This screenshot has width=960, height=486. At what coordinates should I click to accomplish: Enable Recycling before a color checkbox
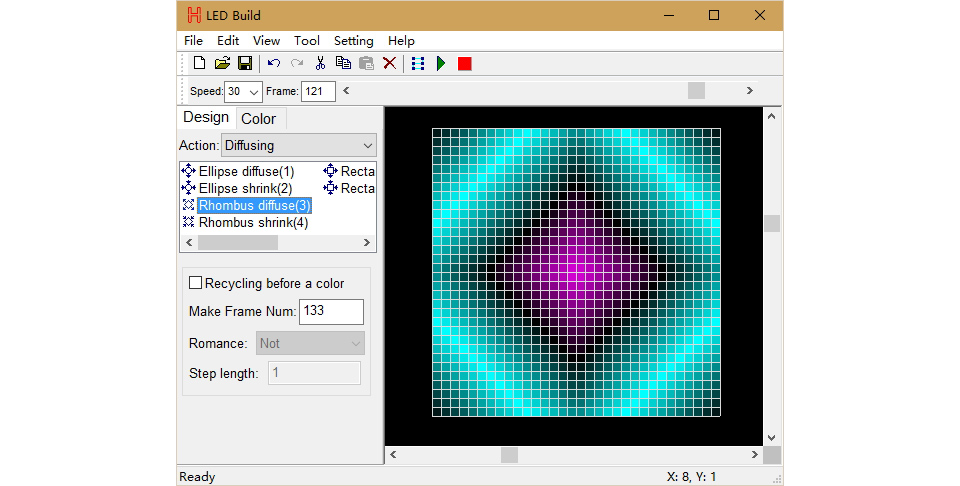195,283
